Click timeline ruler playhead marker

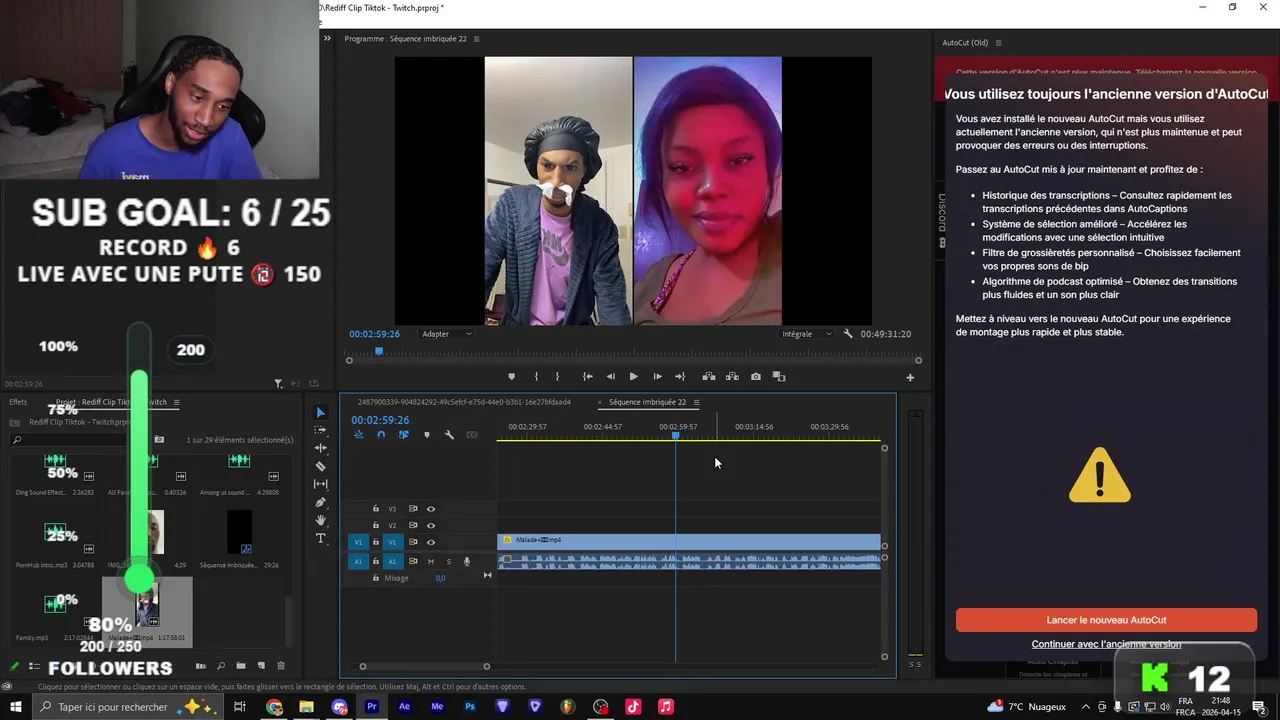pos(676,435)
